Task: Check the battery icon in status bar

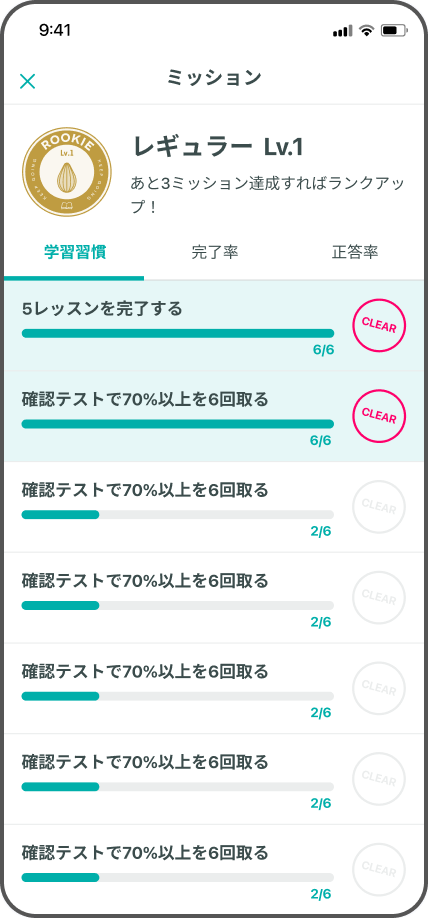Action: [x=394, y=30]
